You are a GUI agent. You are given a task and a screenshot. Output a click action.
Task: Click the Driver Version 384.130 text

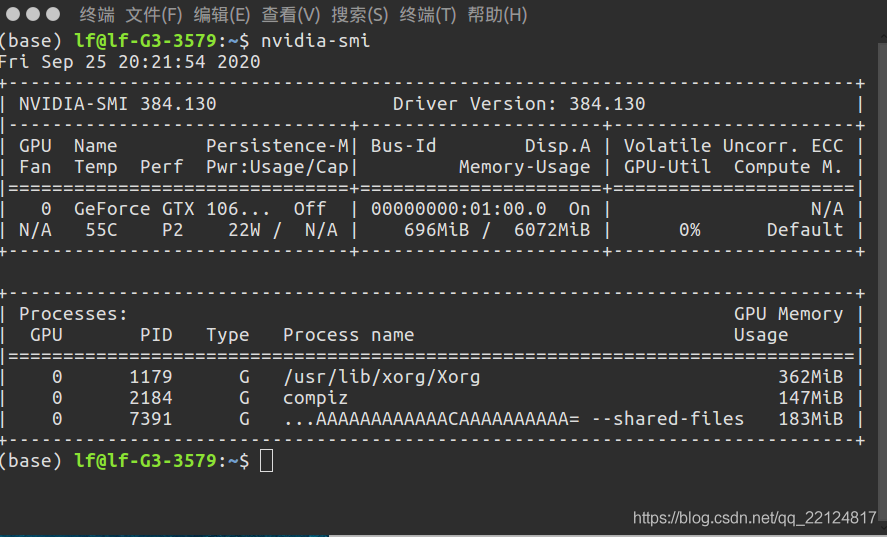tap(519, 104)
